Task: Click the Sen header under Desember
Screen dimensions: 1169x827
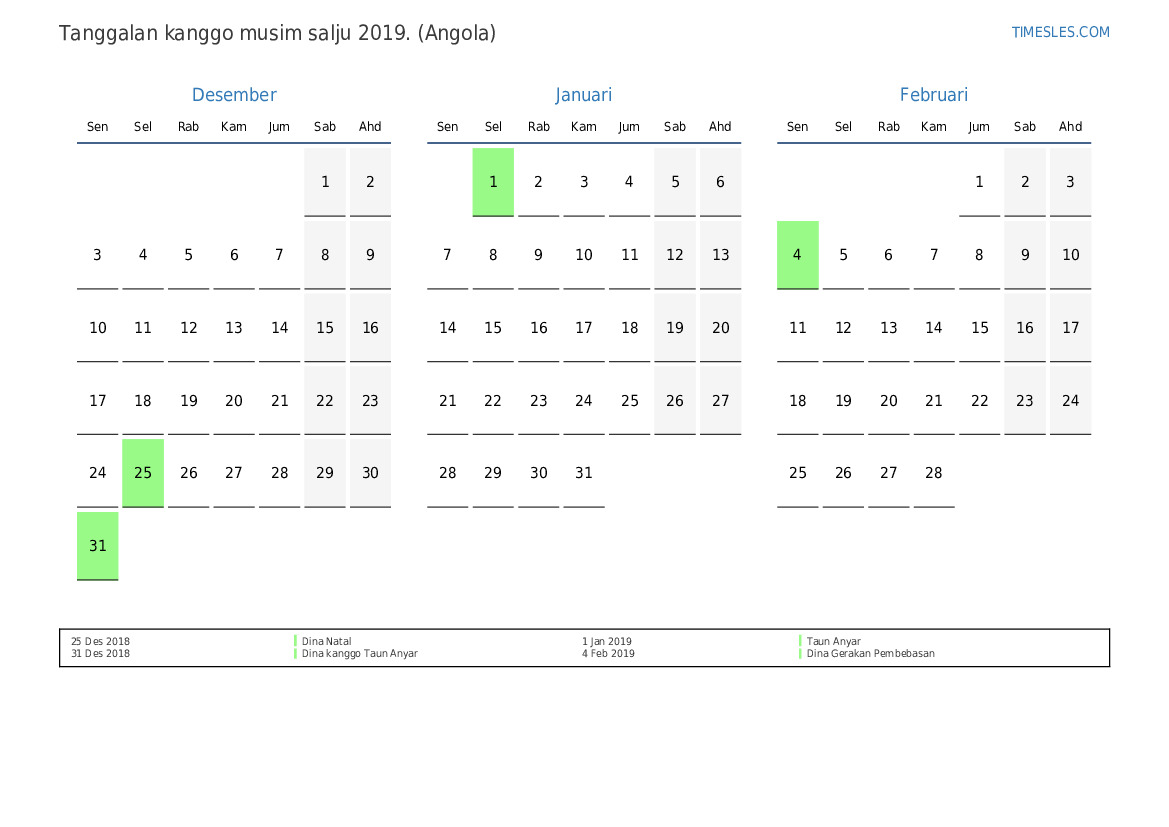Action: click(98, 127)
